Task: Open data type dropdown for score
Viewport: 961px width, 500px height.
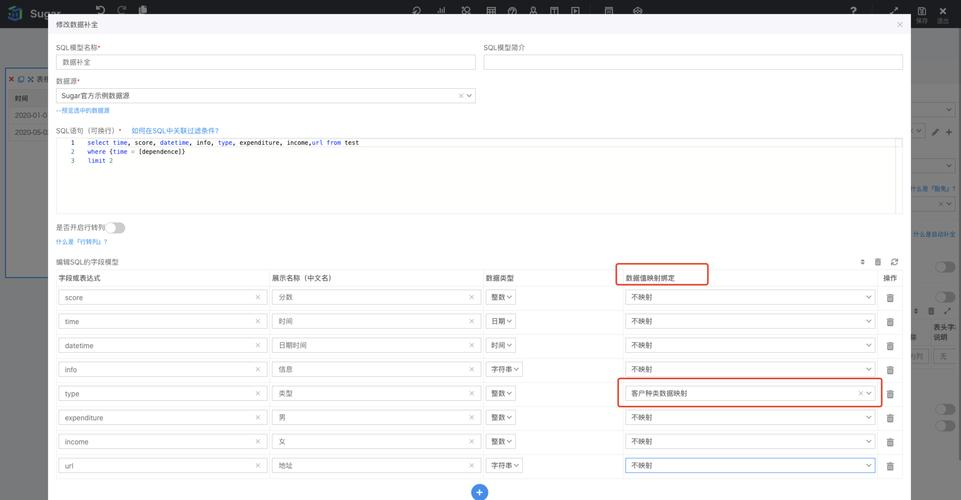Action: [x=501, y=297]
